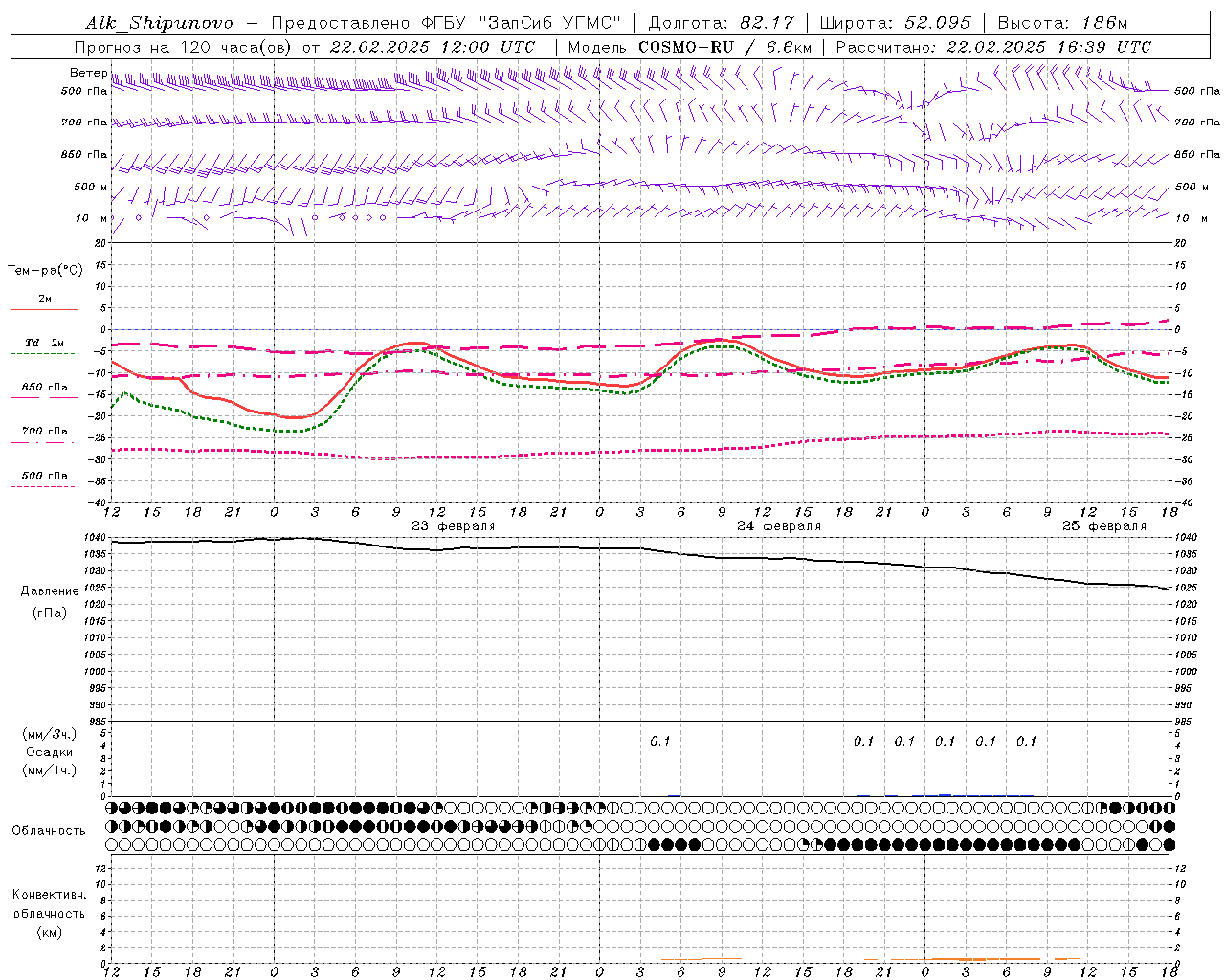Click the forecast start 22.02.2025 12:00 UTC
1225x980 pixels.
pyautogui.click(x=433, y=47)
